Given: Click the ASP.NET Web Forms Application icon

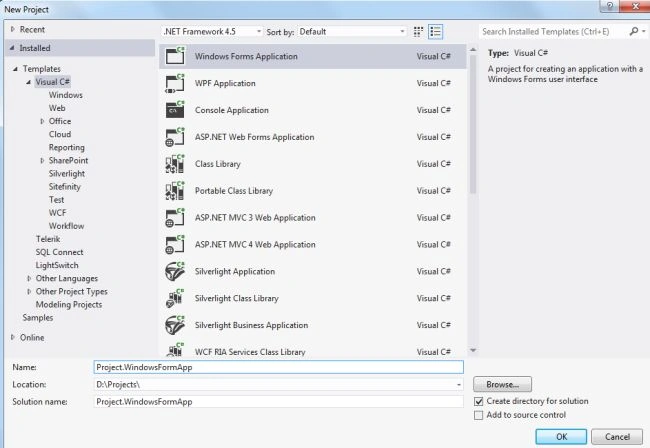Looking at the screenshot, I should [175, 137].
